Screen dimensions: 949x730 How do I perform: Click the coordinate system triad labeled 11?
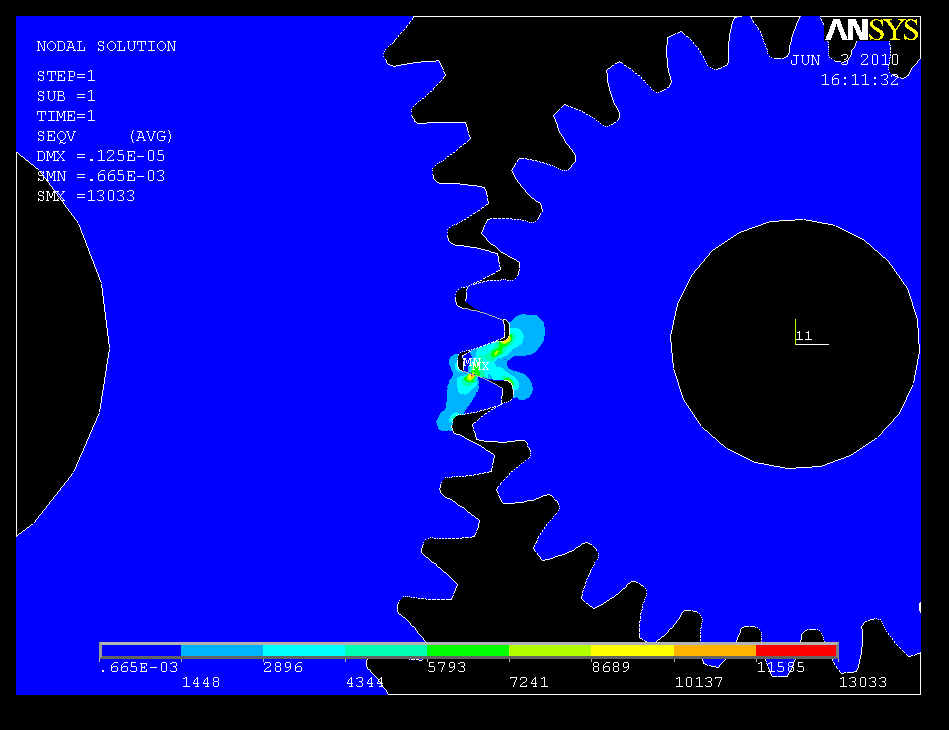[x=804, y=336]
